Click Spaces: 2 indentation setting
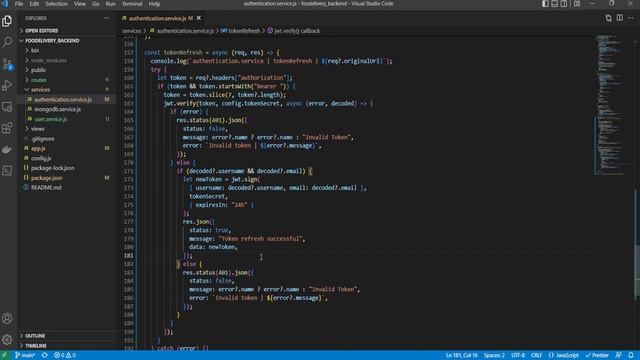640x360 pixels. 494,355
